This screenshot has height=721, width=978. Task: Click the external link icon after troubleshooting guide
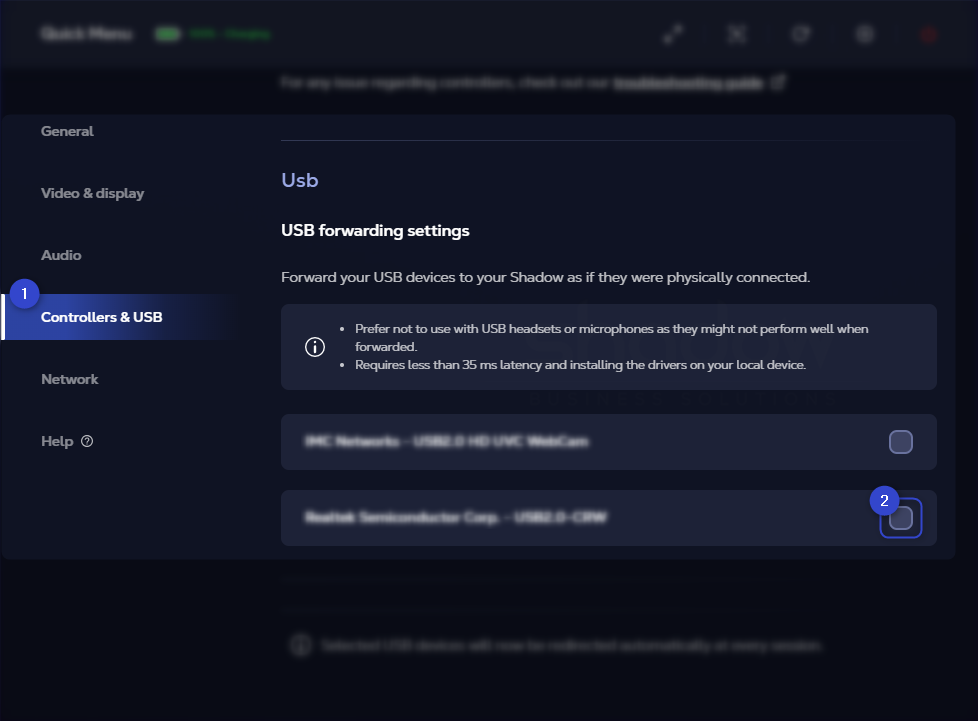(778, 84)
